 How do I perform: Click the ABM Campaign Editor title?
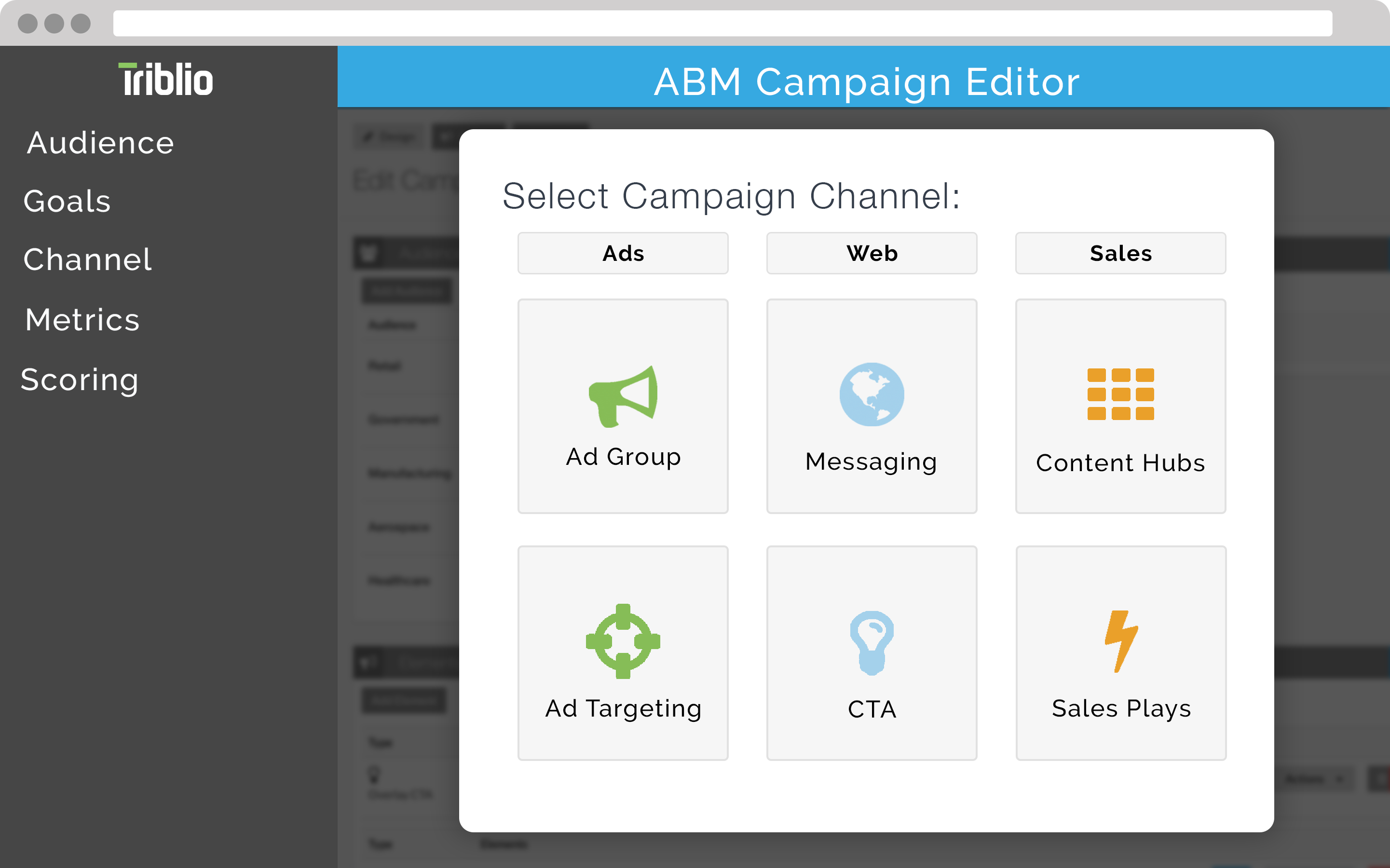pos(866,81)
